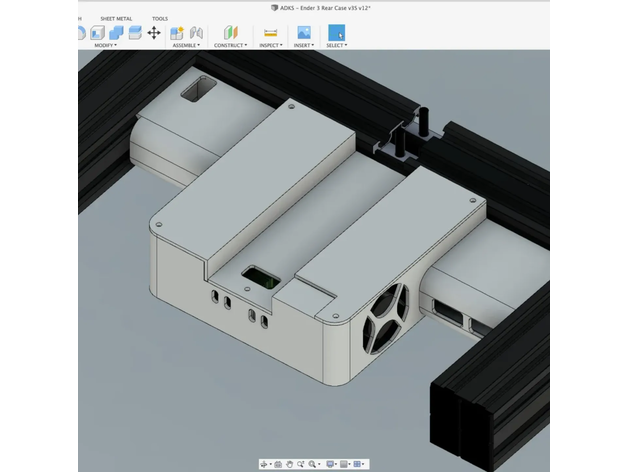Click the Joint icon in Assemble

click(x=196, y=33)
